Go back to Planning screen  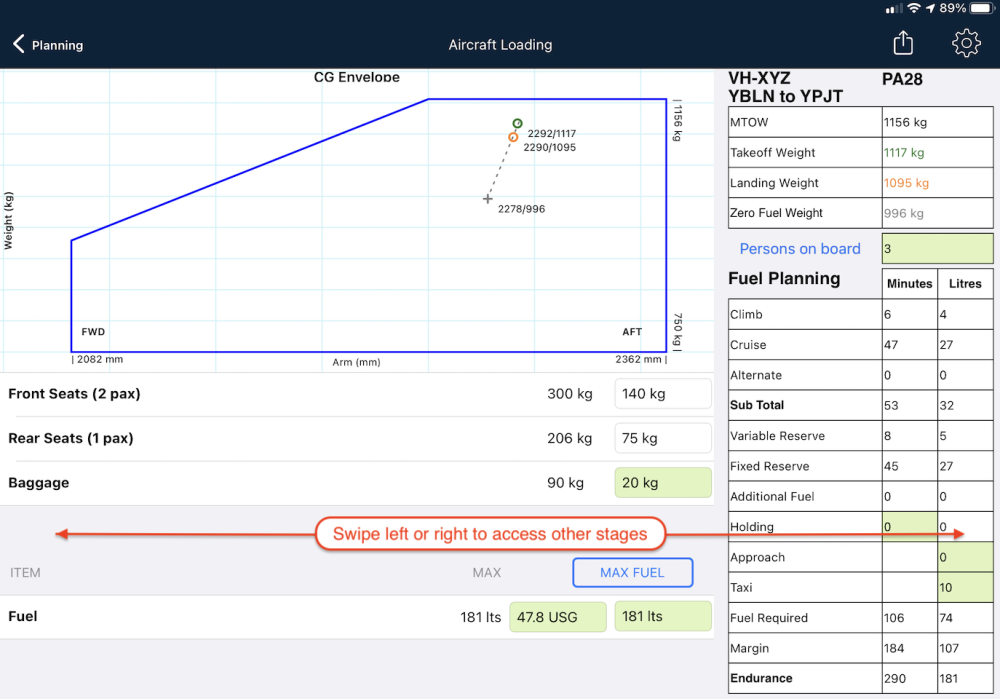pyautogui.click(x=48, y=45)
